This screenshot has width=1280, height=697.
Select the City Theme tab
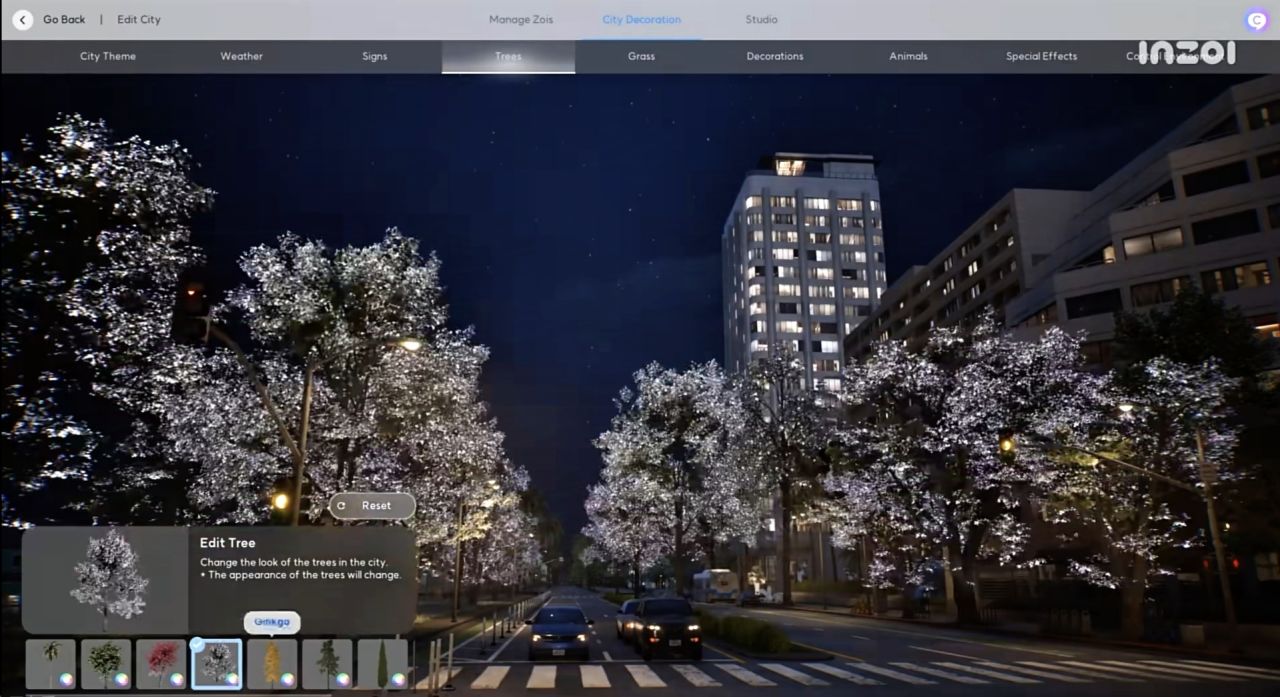tap(108, 56)
